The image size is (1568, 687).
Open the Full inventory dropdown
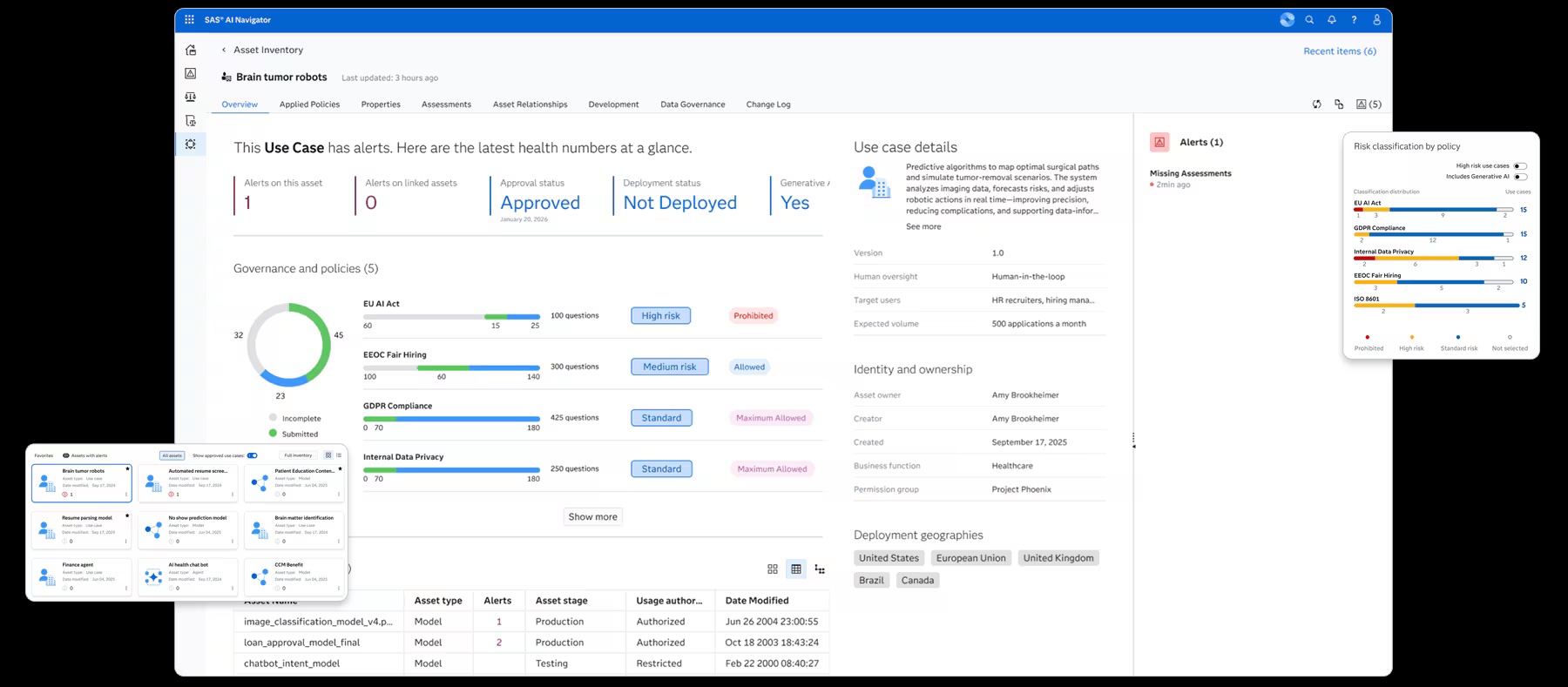[x=298, y=455]
